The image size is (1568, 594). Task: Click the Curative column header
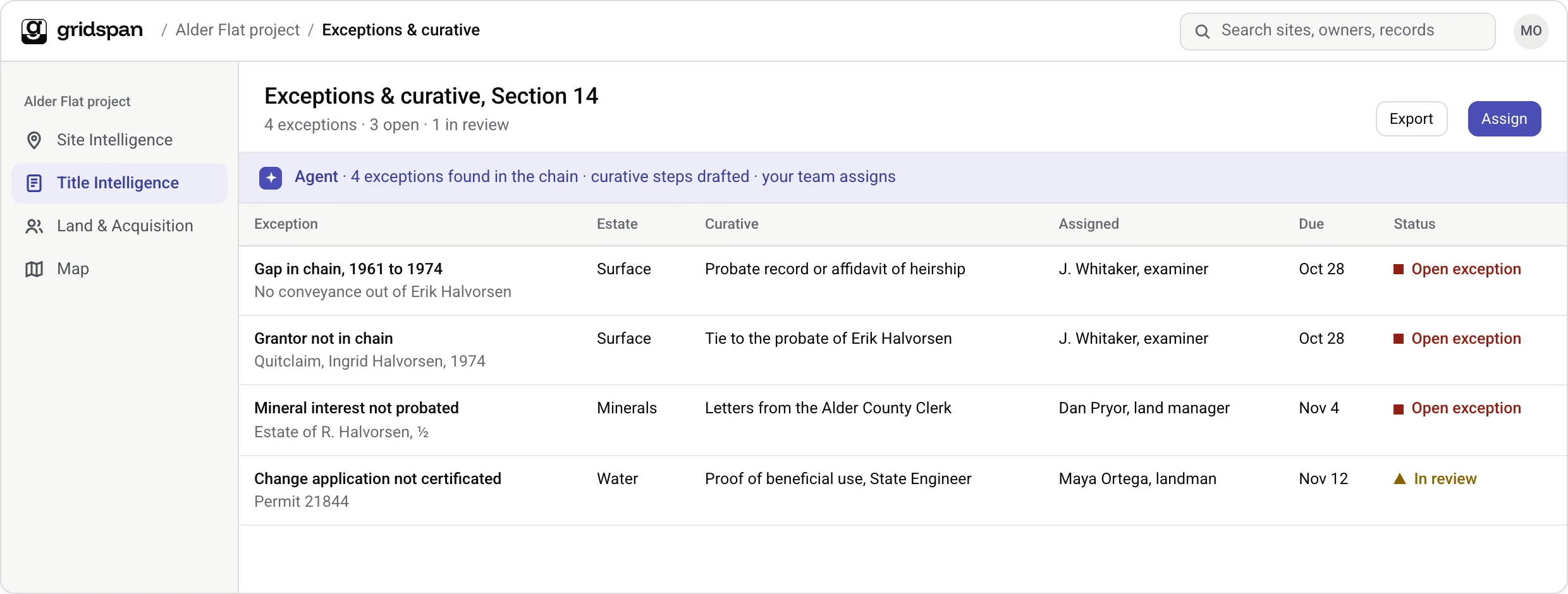[x=732, y=224]
